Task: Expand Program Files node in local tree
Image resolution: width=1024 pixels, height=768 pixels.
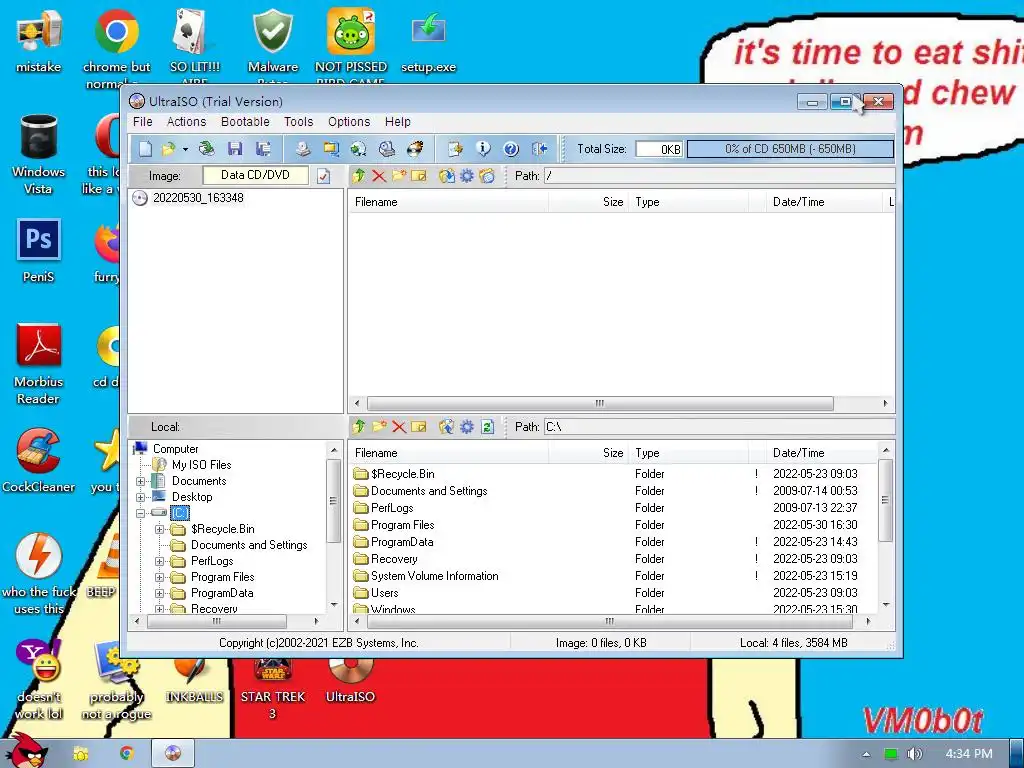Action: (159, 577)
